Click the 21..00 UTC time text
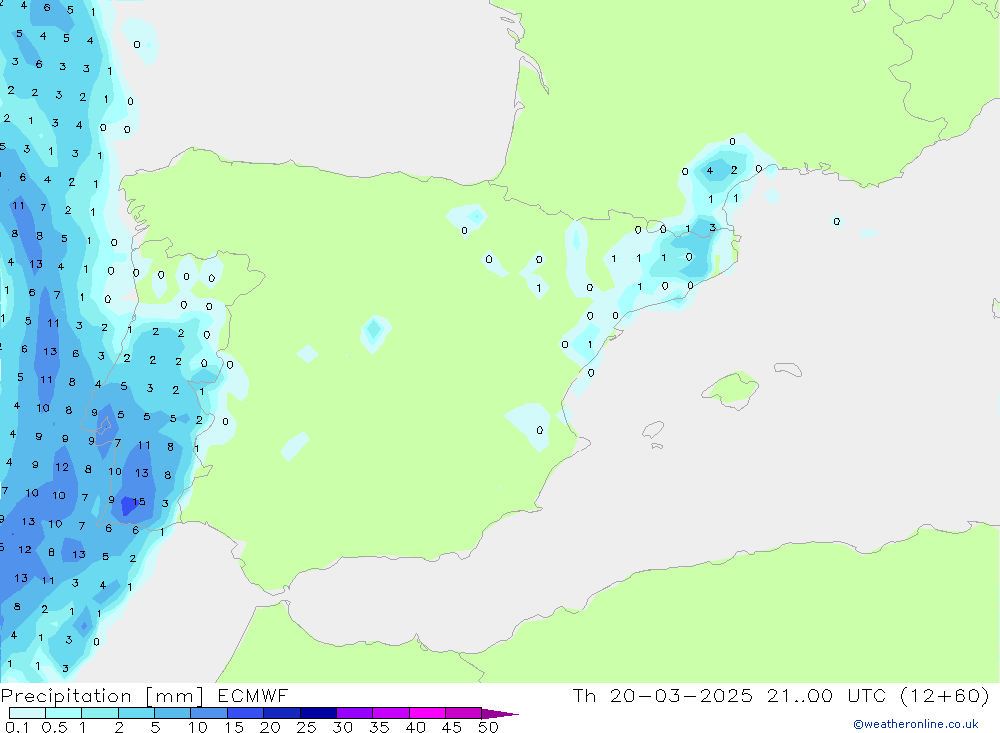Image resolution: width=1000 pixels, height=733 pixels. (827, 696)
